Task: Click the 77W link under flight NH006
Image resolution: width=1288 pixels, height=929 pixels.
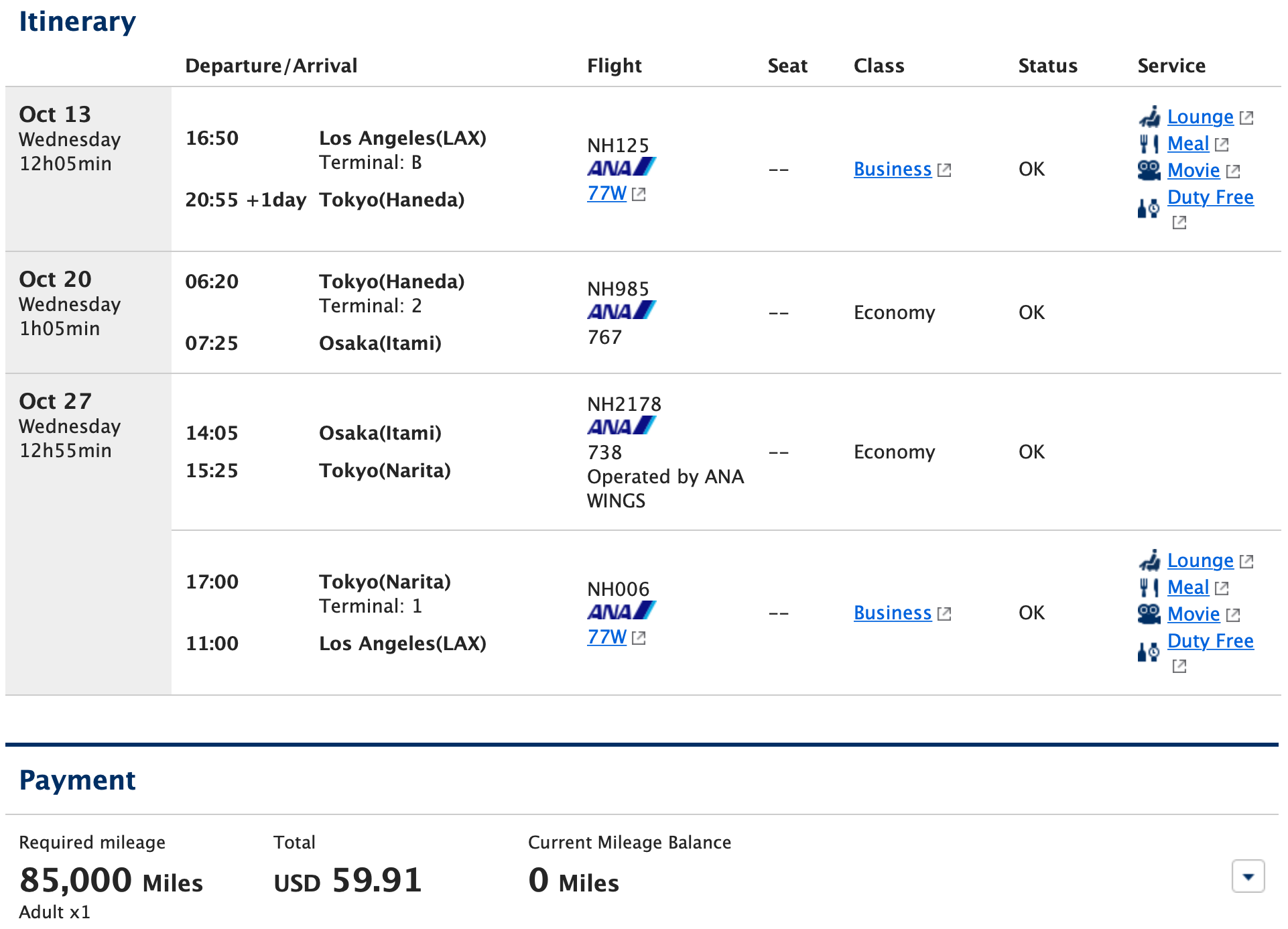Action: [605, 637]
